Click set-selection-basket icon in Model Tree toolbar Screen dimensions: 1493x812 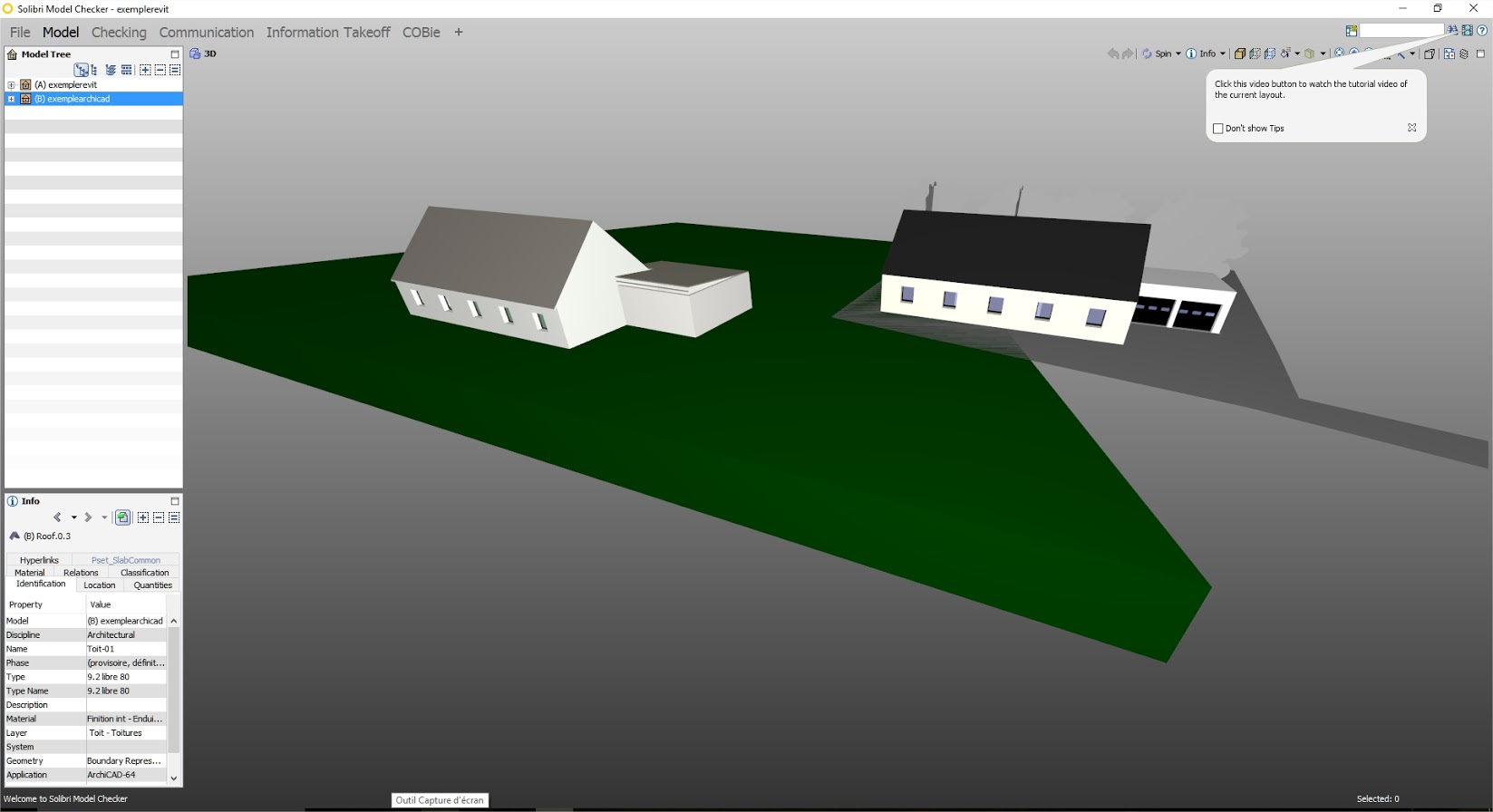175,70
